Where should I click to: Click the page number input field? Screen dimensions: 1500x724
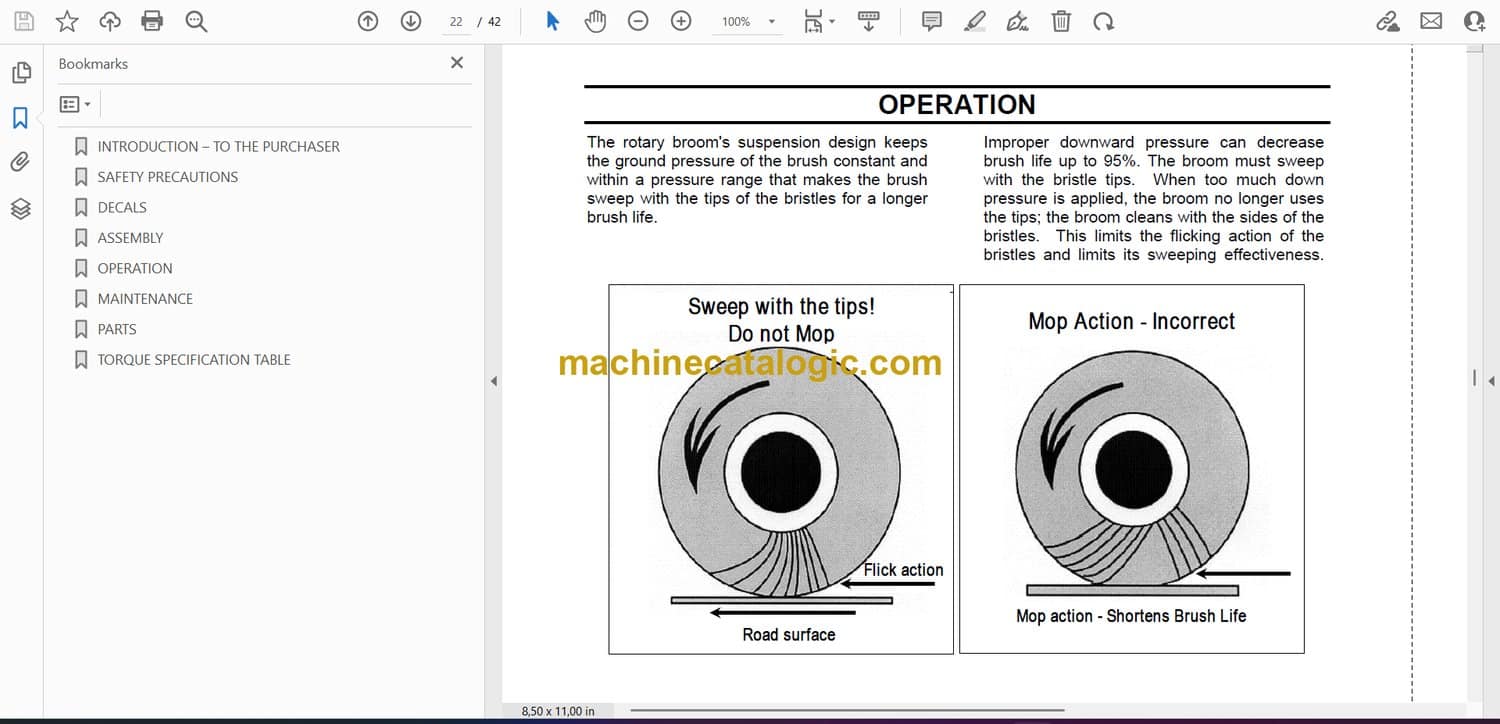pos(456,22)
